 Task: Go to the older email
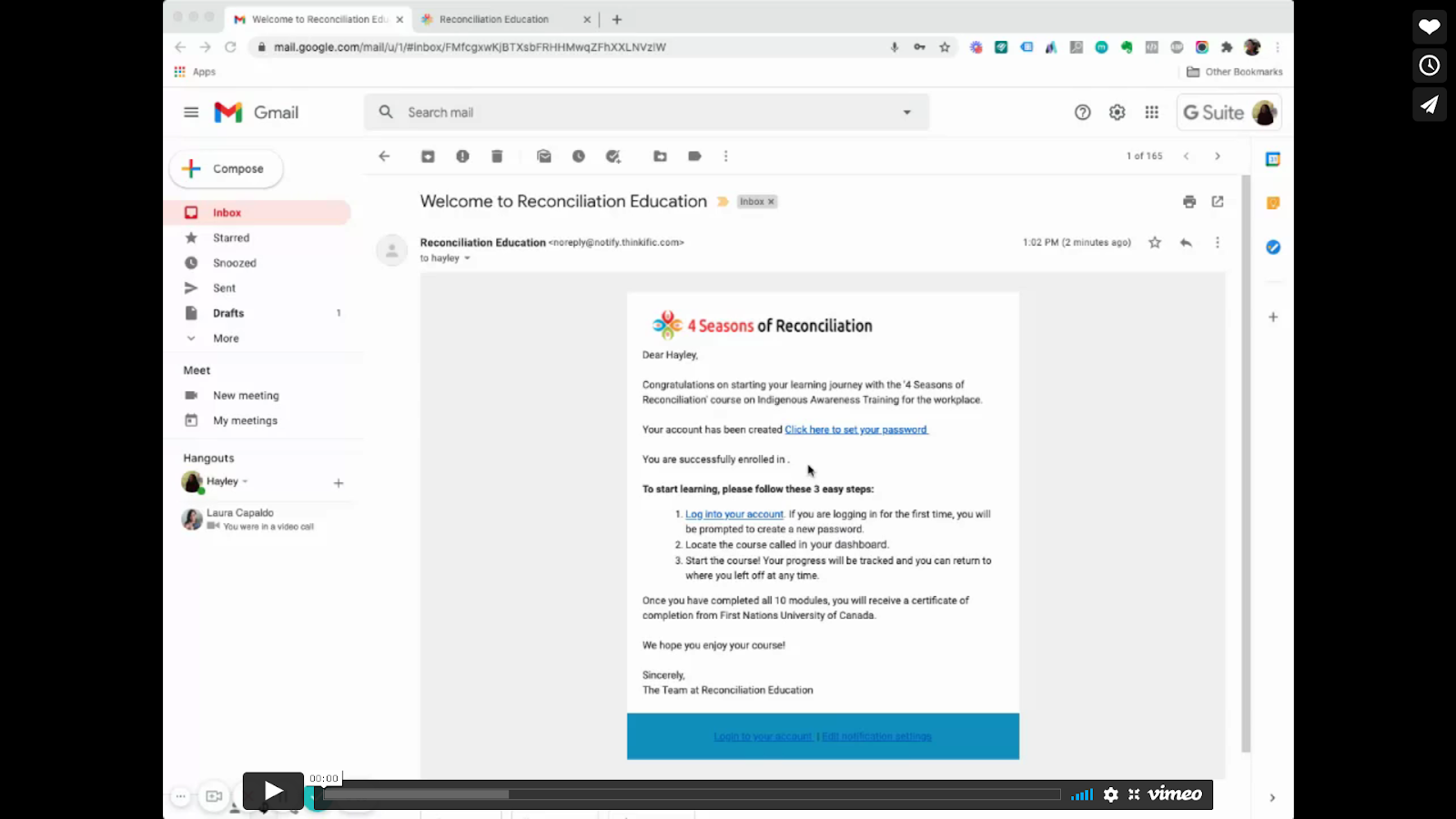1218,157
